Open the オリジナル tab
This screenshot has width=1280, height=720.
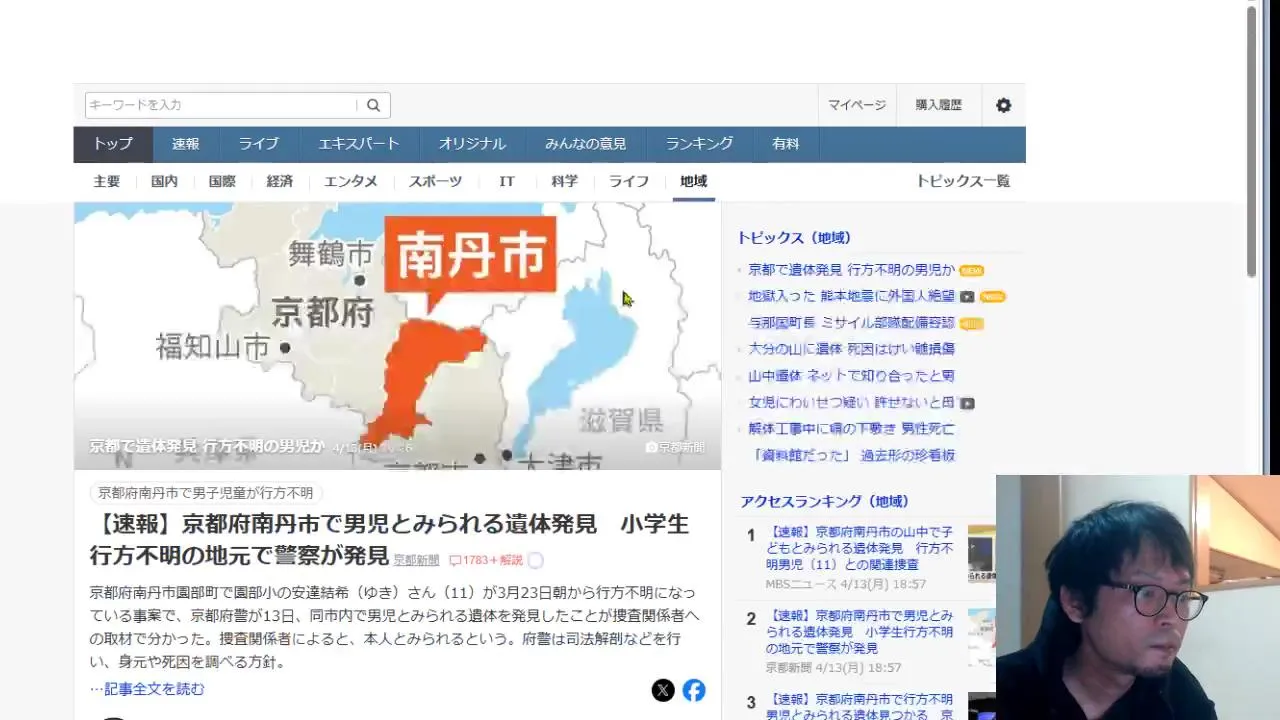(472, 144)
